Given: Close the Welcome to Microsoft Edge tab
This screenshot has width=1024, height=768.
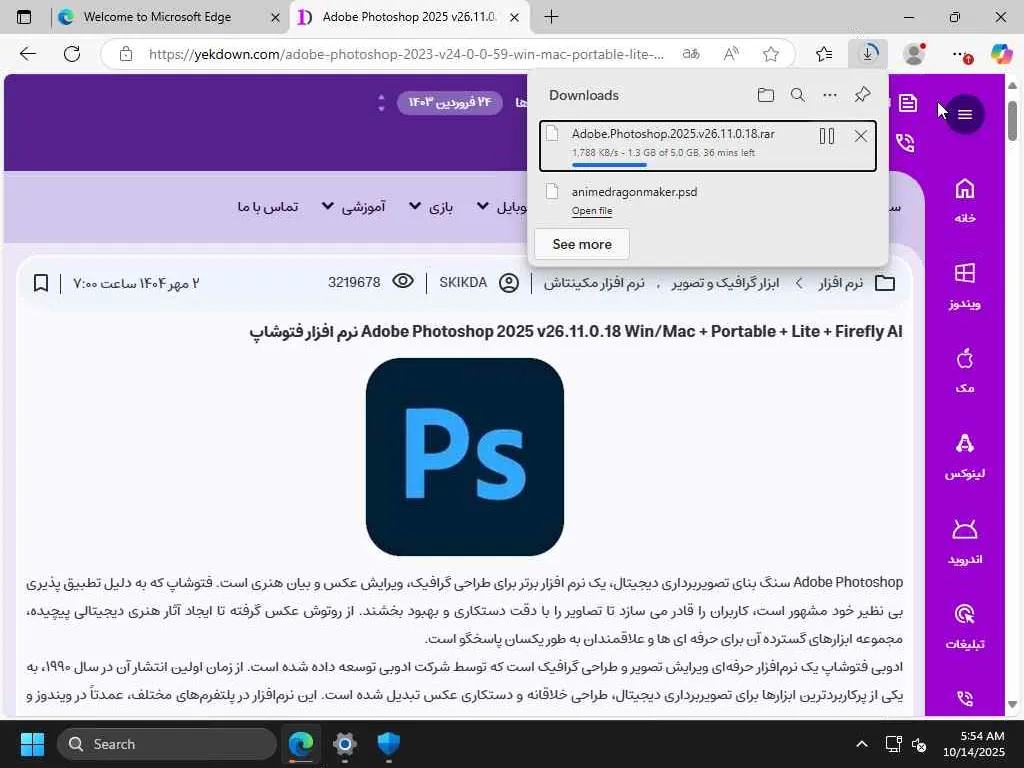Looking at the screenshot, I should [276, 18].
